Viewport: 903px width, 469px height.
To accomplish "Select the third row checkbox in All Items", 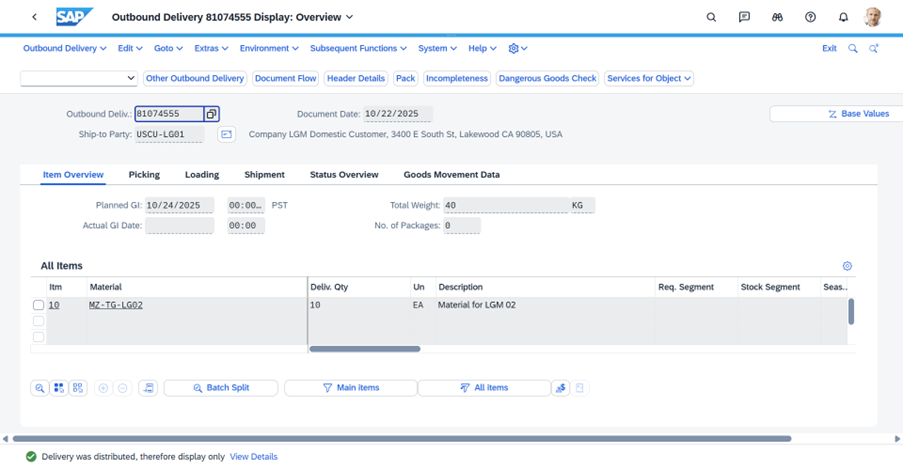I will tap(39, 336).
